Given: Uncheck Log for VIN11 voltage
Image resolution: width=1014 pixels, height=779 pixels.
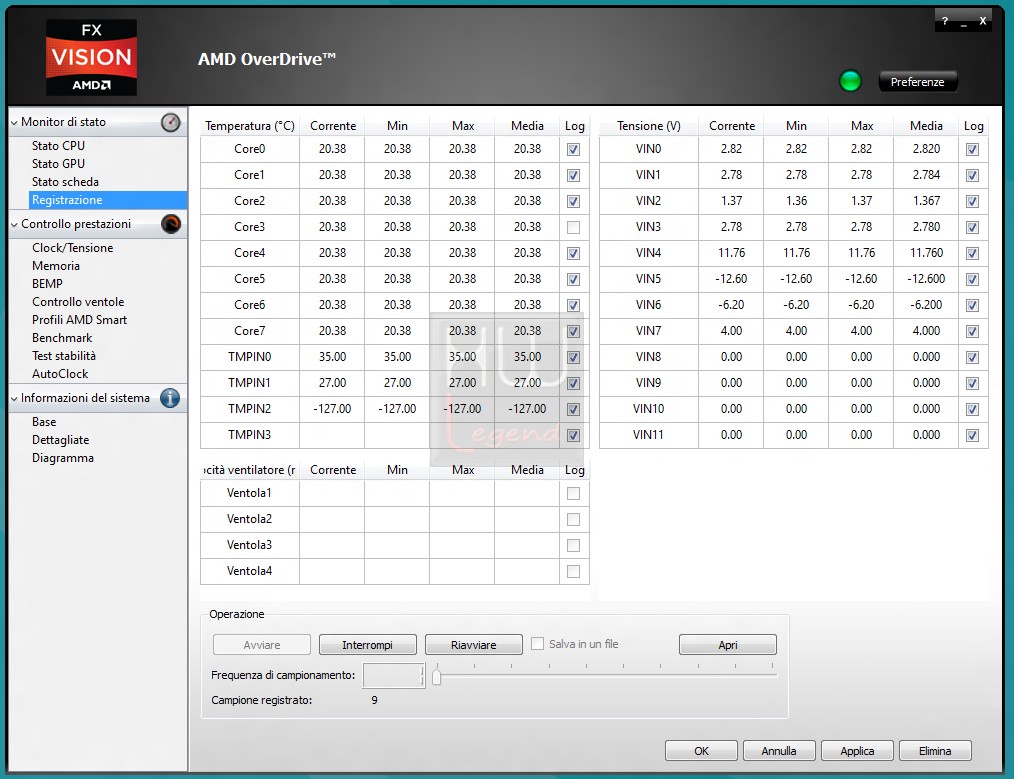Looking at the screenshot, I should pyautogui.click(x=972, y=436).
